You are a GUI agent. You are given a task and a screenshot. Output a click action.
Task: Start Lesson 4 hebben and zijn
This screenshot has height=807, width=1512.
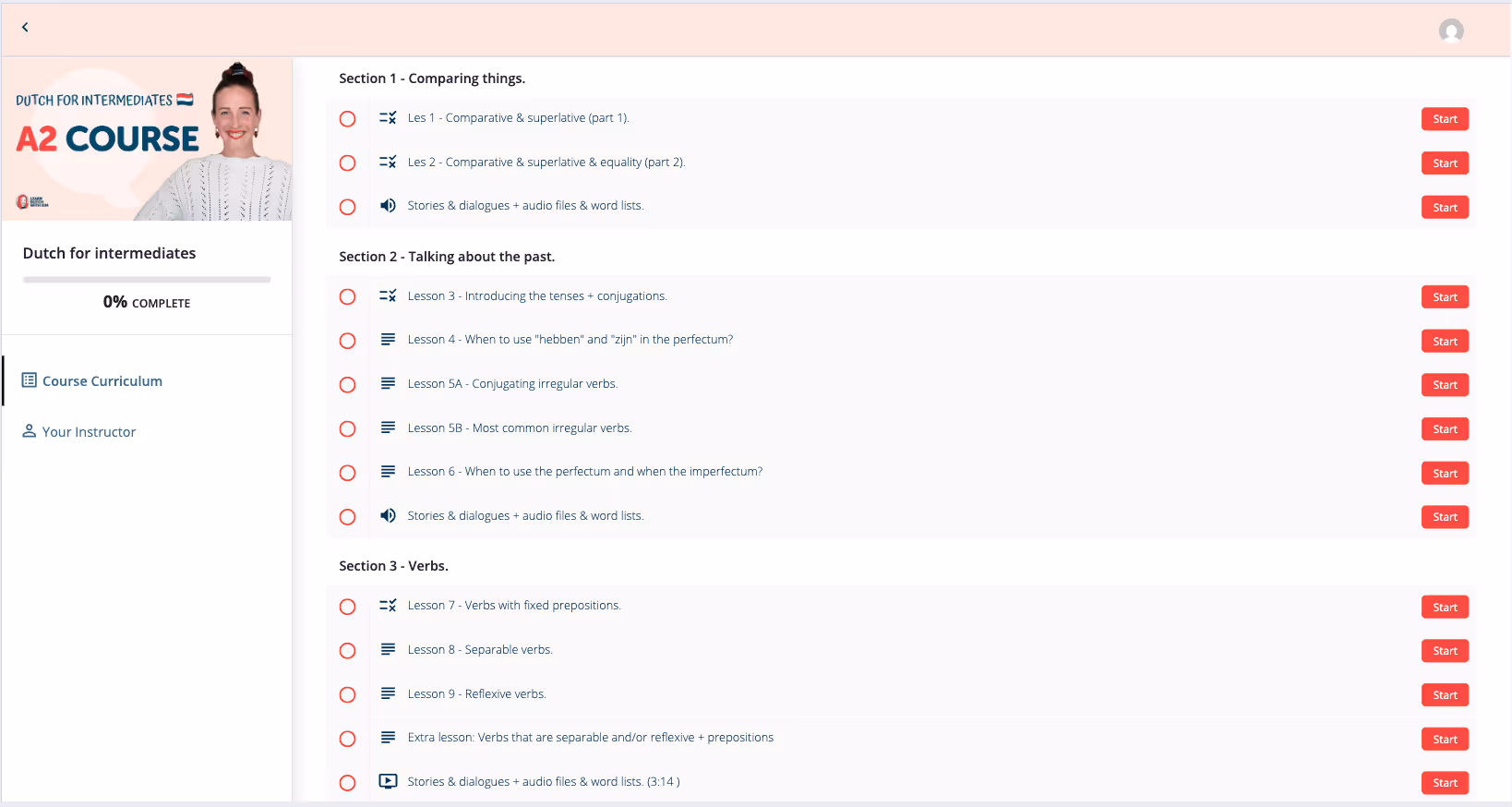(x=1445, y=342)
